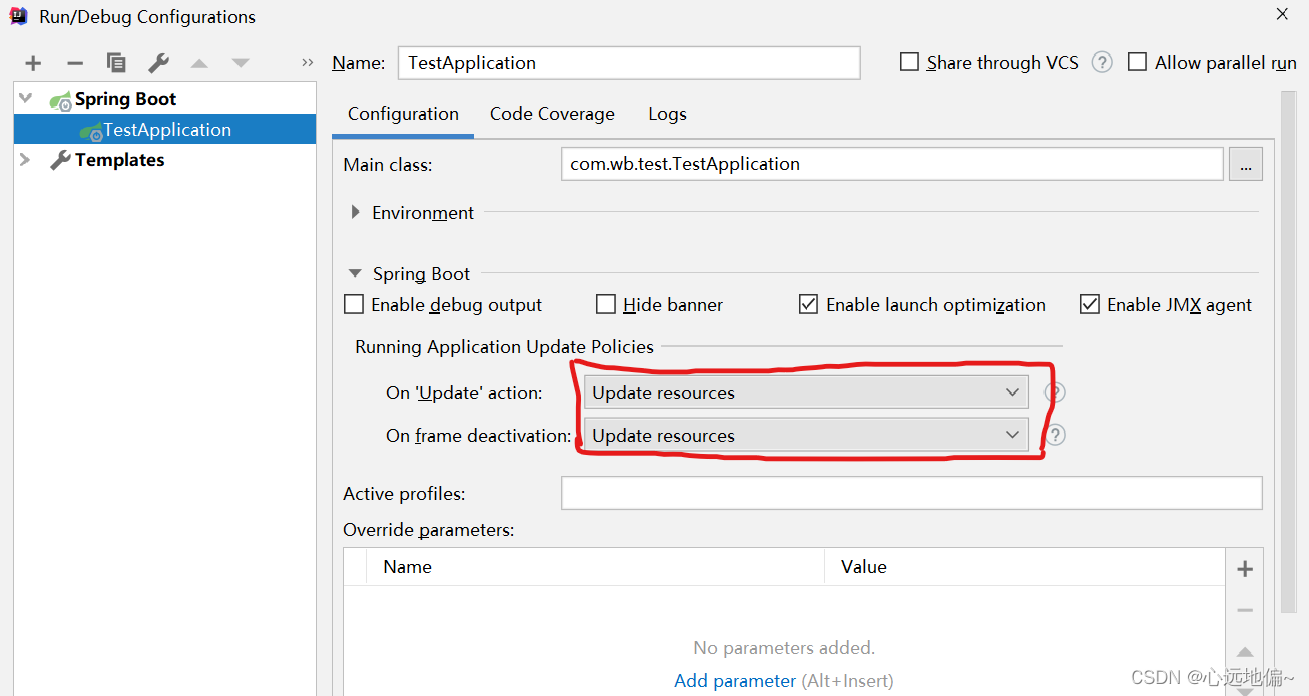The height and width of the screenshot is (696, 1309).
Task: Uncheck Enable JMX agent
Action: (x=1090, y=304)
